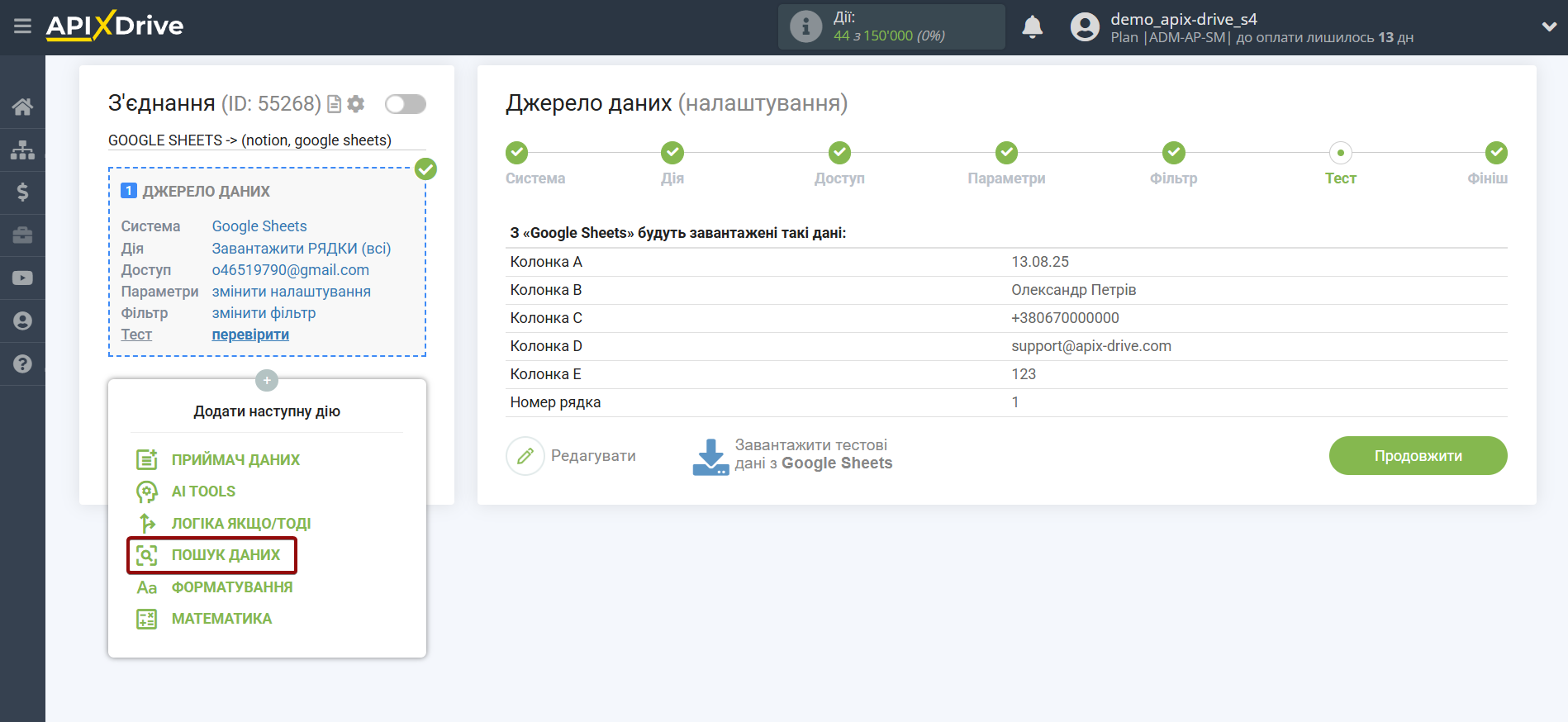Select ПРИЙМАЧ ДАНИХ option
The height and width of the screenshot is (722, 1568).
[235, 460]
